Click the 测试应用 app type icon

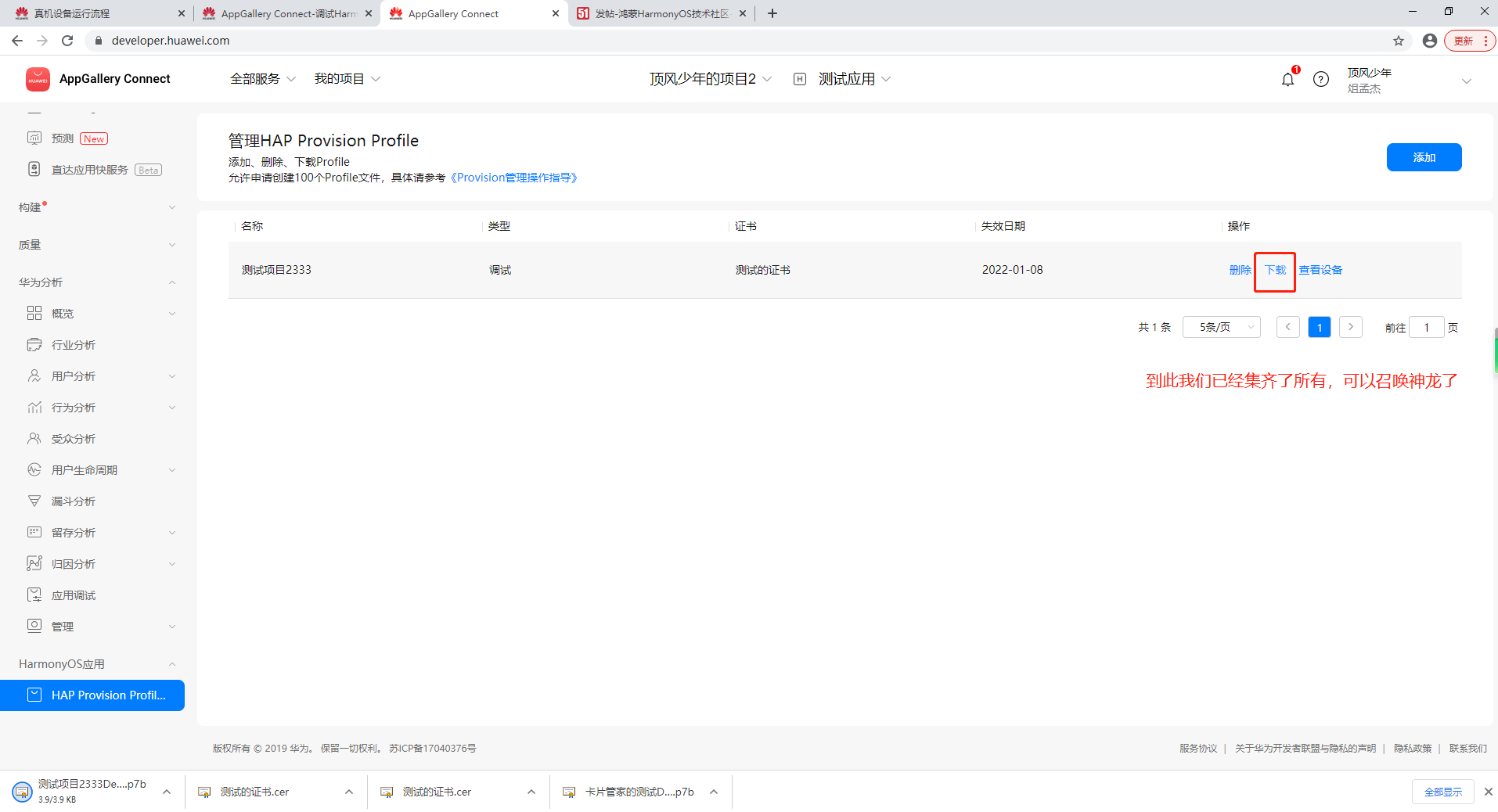(800, 79)
